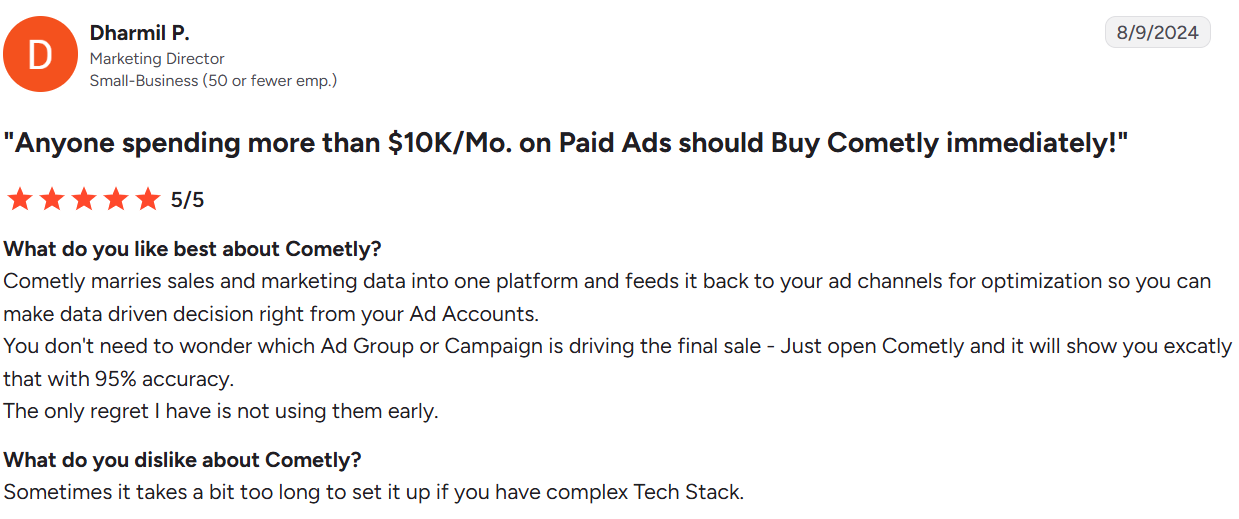The height and width of the screenshot is (519, 1239).
Task: Open reviewer name Dharmil P.
Action: (x=139, y=33)
